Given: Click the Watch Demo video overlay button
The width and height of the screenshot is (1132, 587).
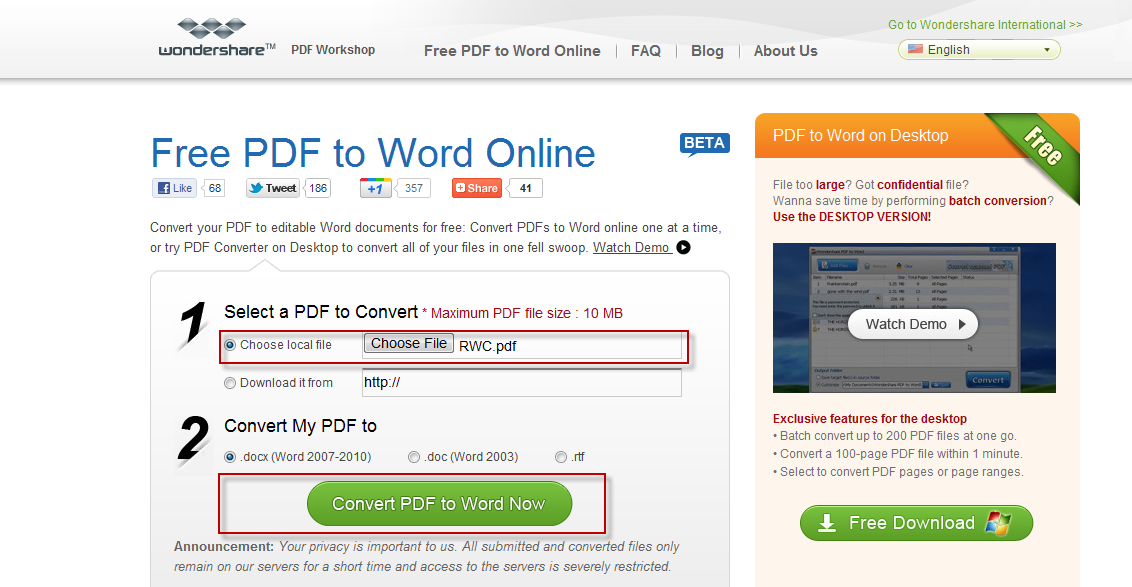Looking at the screenshot, I should point(913,324).
